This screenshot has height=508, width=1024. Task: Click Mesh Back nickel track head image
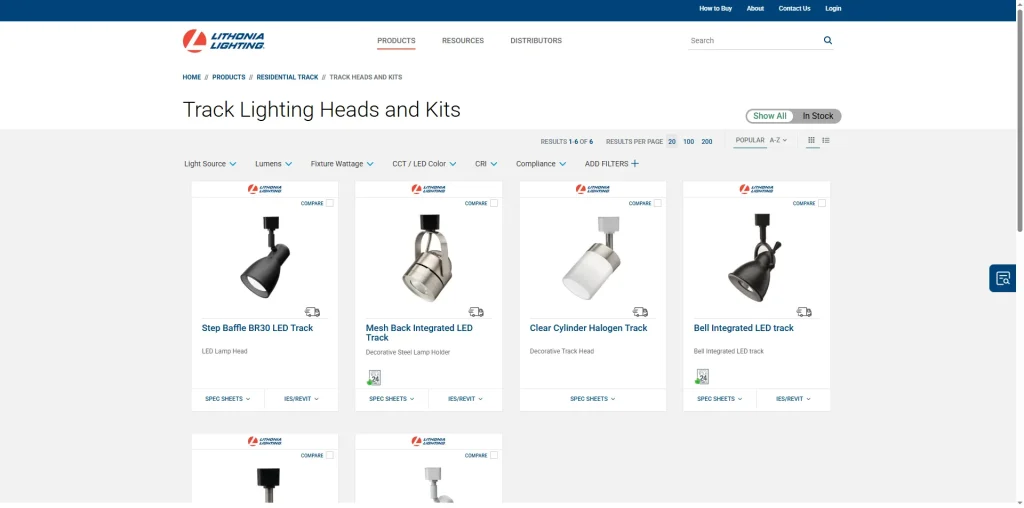click(428, 257)
